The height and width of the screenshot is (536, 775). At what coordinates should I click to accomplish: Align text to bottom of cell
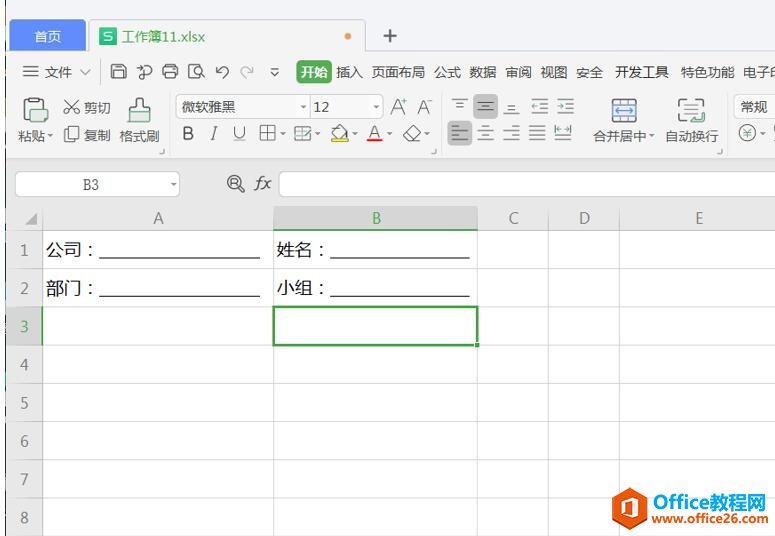[512, 107]
